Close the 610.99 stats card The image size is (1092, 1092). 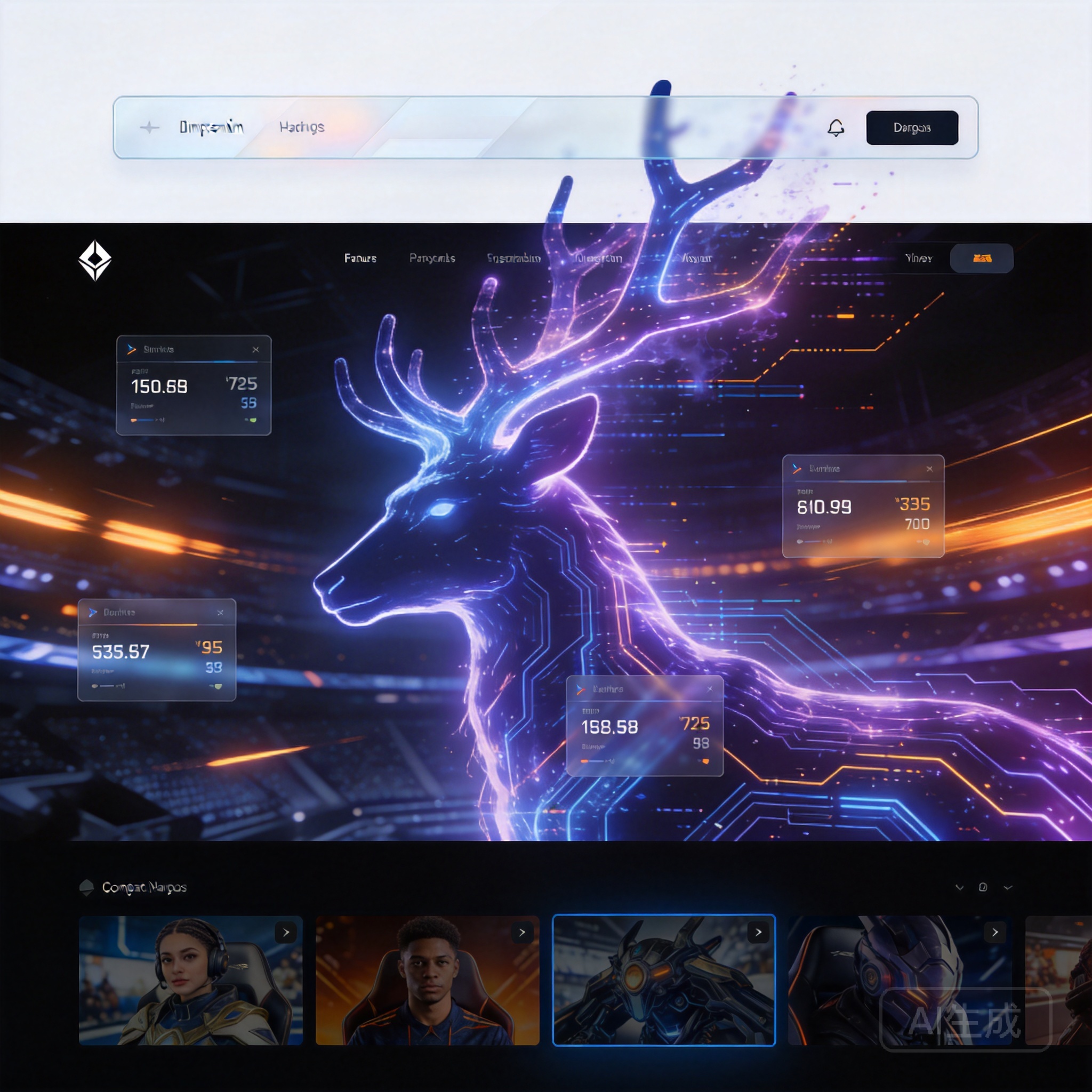(x=930, y=469)
